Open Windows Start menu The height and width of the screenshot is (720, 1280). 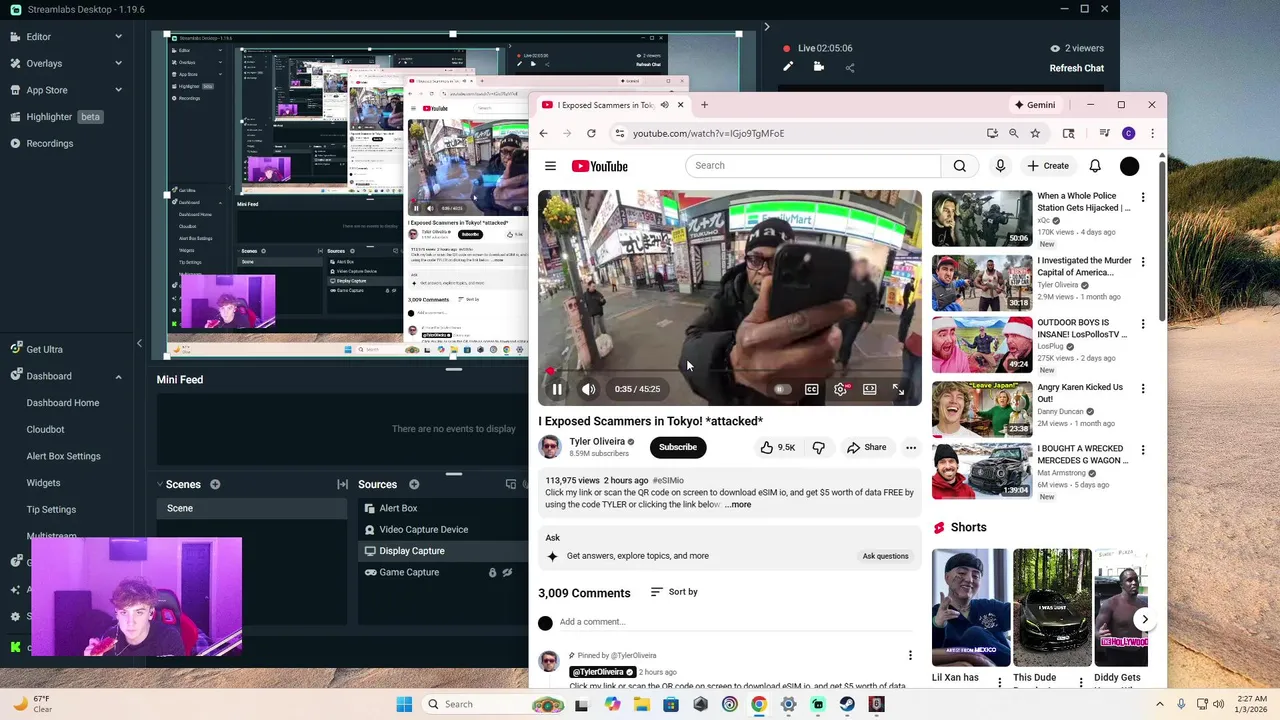pos(404,704)
